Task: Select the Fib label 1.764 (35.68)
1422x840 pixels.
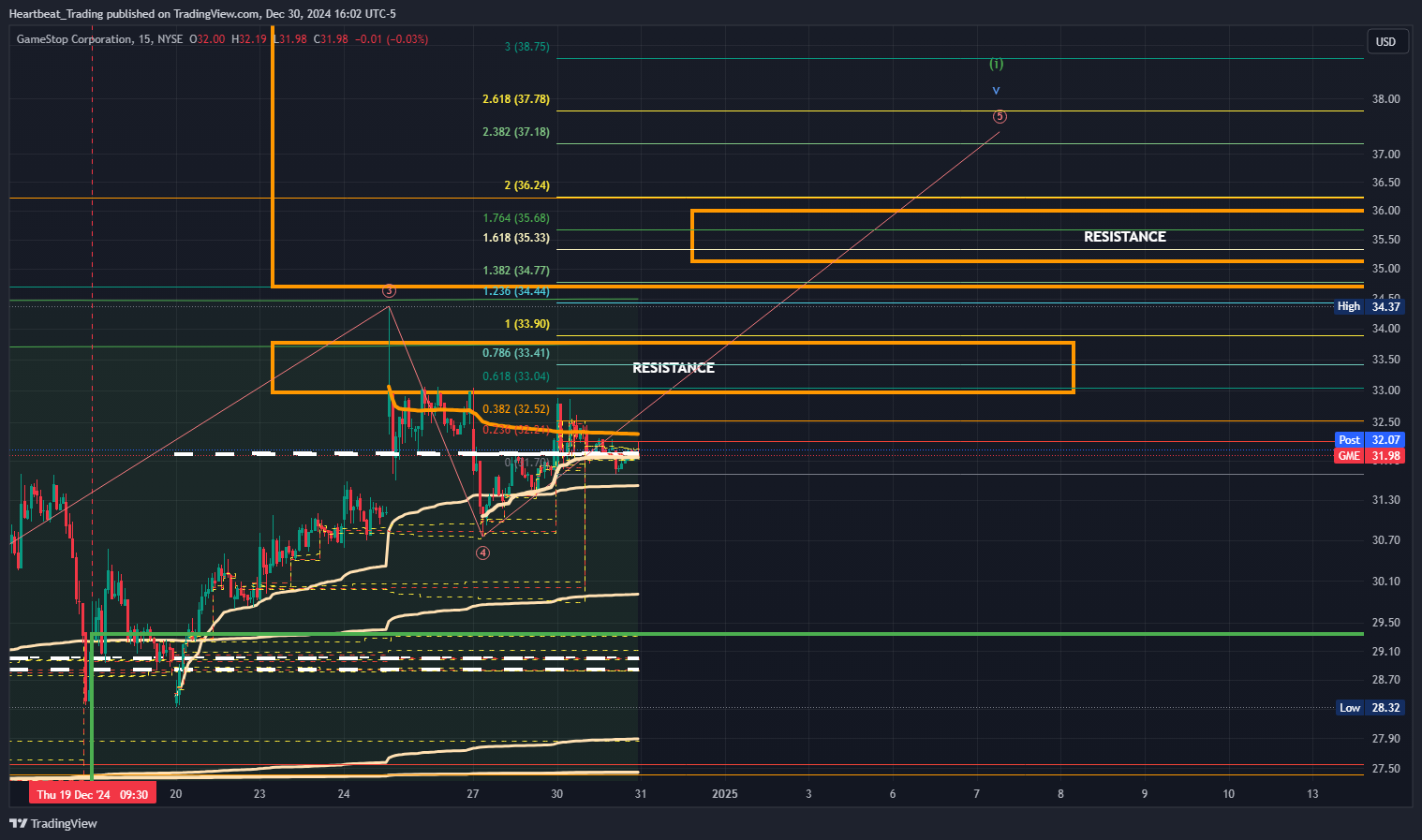Action: click(516, 218)
